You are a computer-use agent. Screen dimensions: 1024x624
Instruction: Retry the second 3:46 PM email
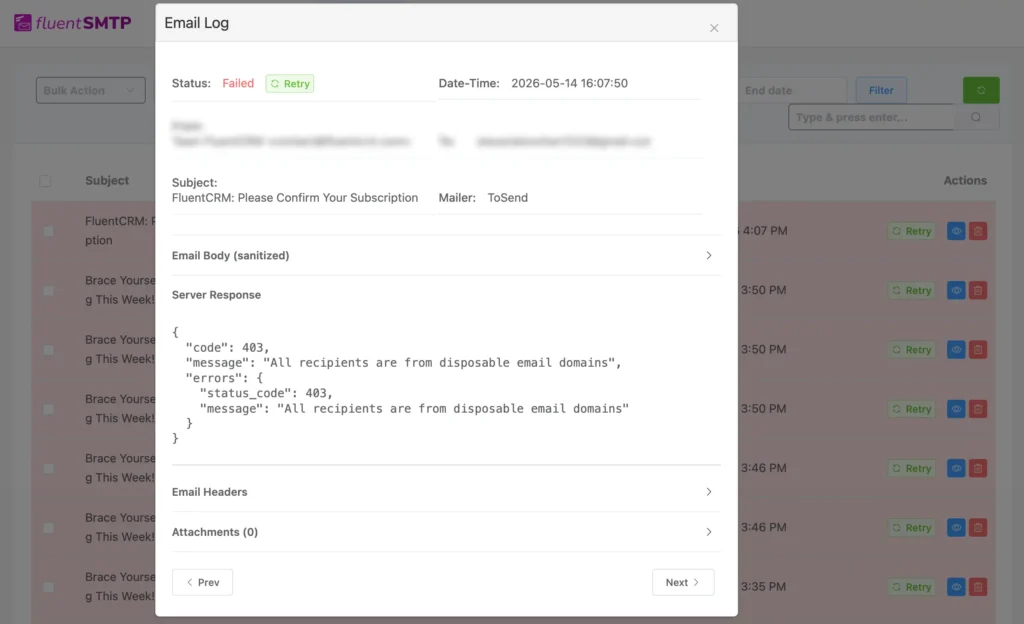[x=912, y=527]
